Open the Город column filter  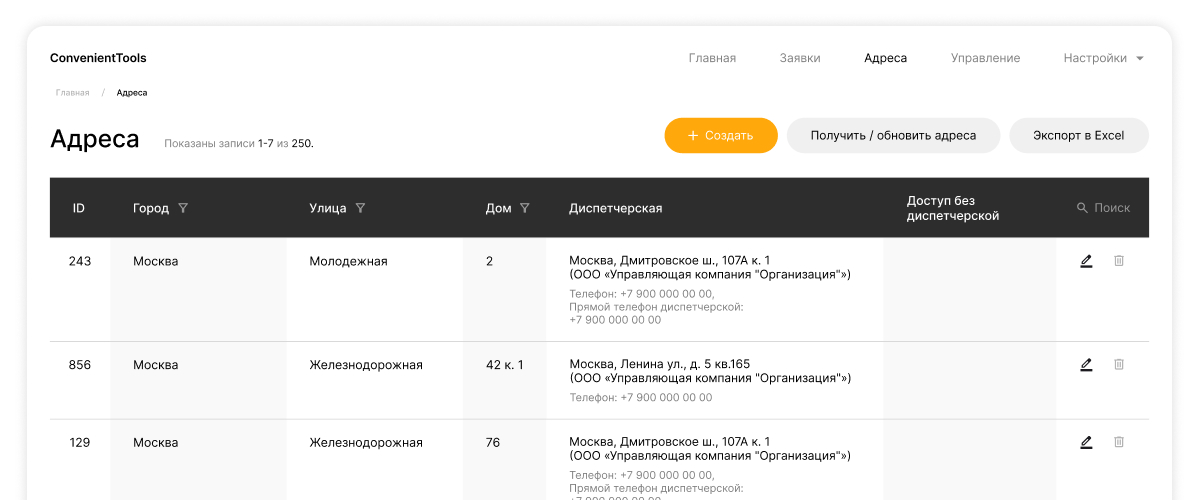(x=183, y=208)
